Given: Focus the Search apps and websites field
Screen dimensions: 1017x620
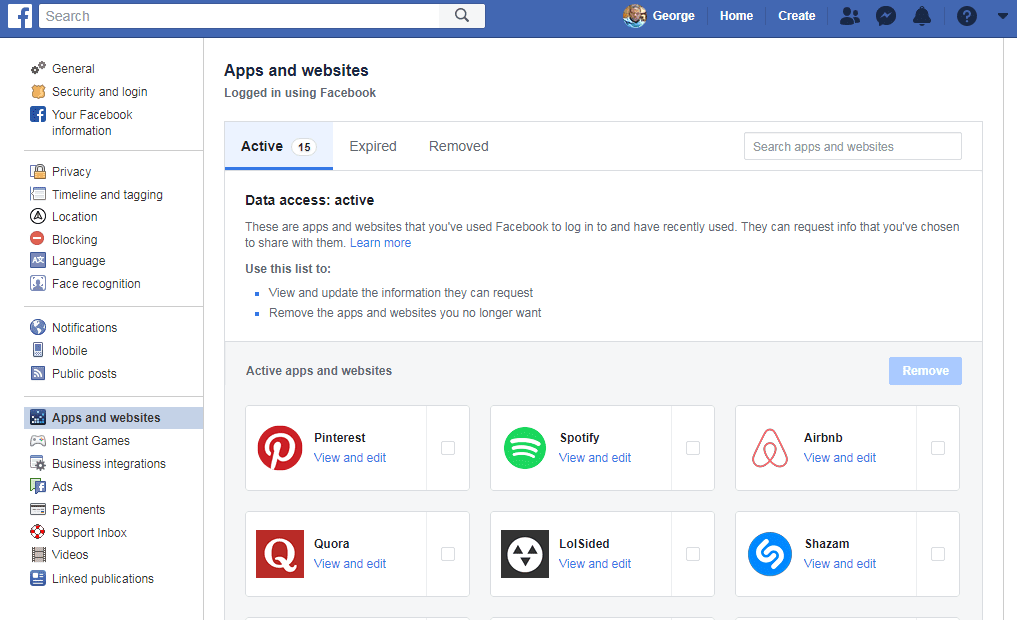Looking at the screenshot, I should pyautogui.click(x=852, y=147).
